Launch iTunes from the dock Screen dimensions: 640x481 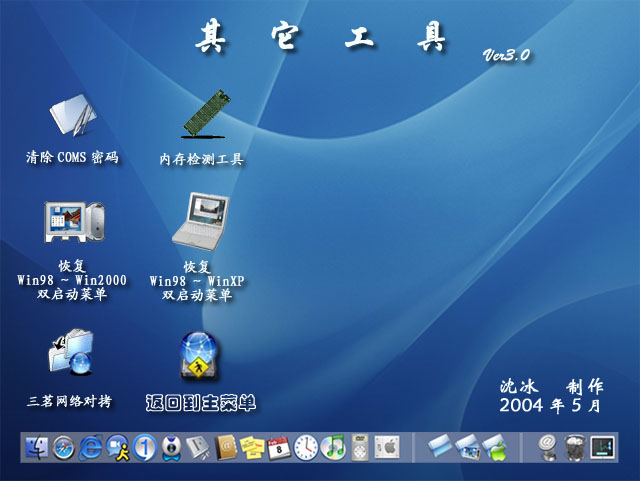[333, 448]
